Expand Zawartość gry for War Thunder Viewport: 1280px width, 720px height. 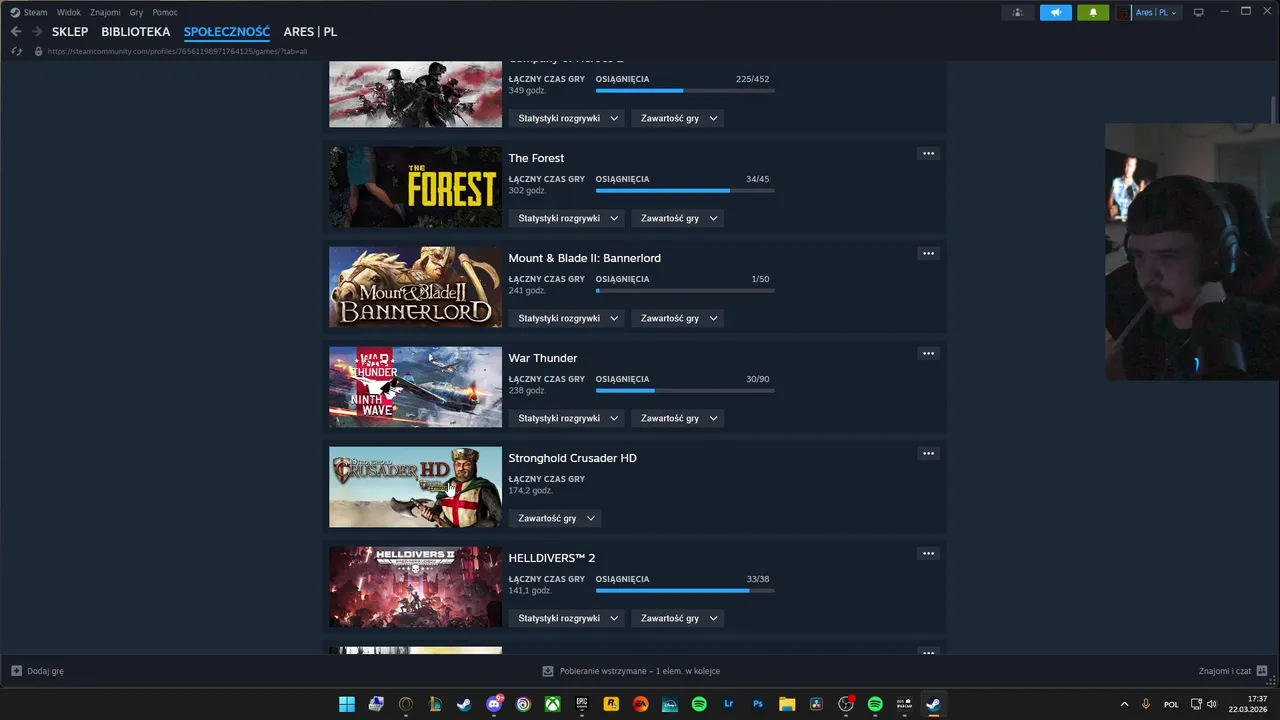tap(677, 418)
